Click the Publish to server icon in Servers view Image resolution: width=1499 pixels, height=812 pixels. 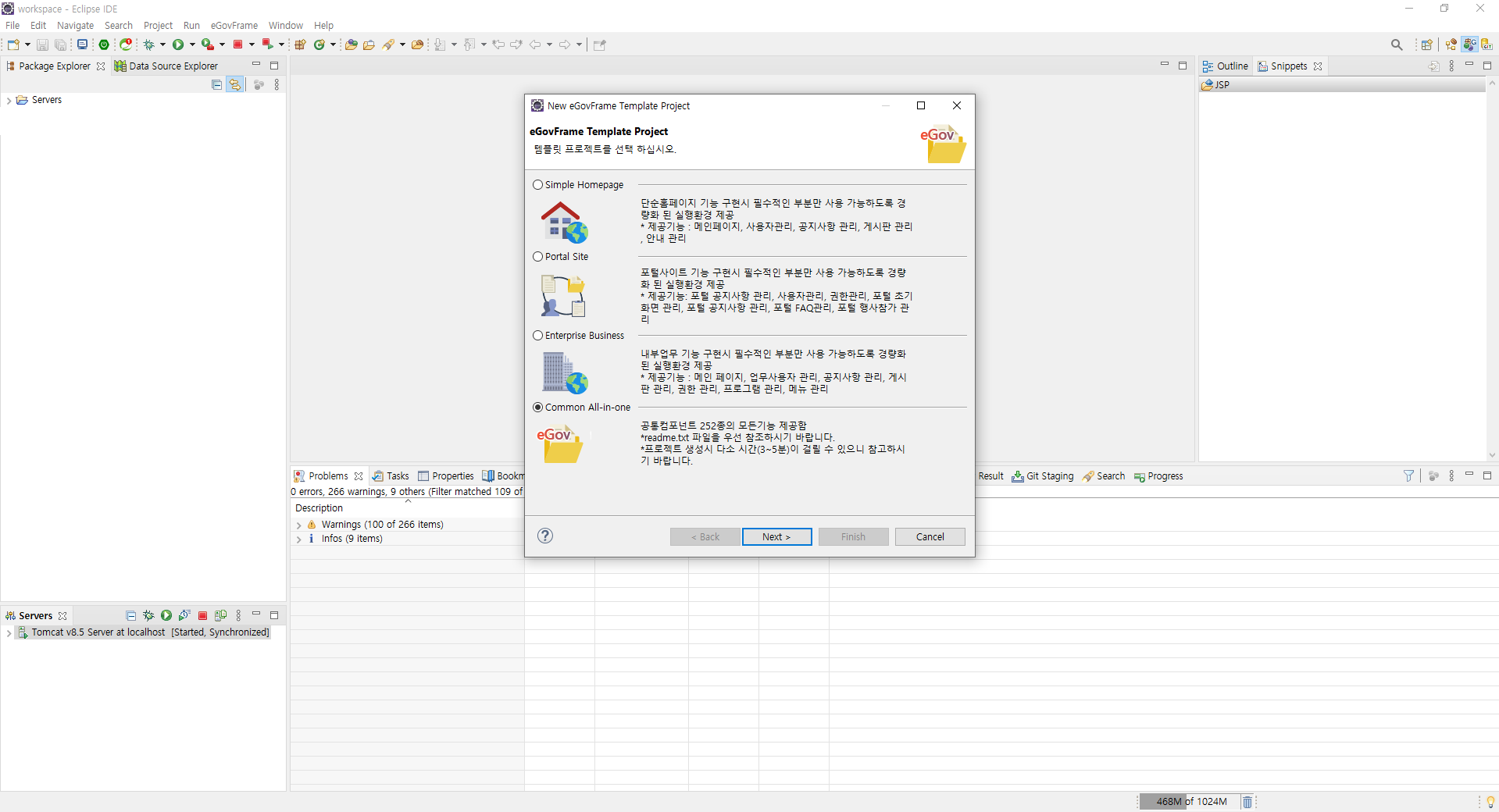pyautogui.click(x=220, y=615)
